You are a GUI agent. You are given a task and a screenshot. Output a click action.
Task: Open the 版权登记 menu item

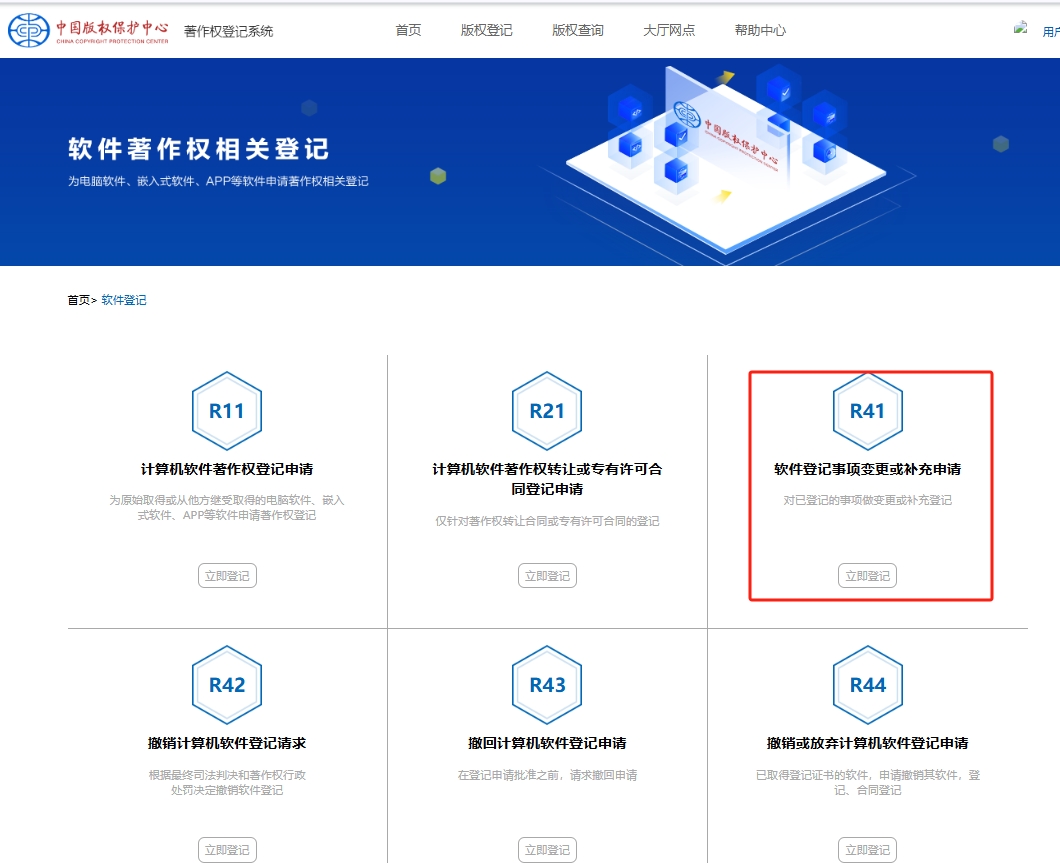coord(486,30)
